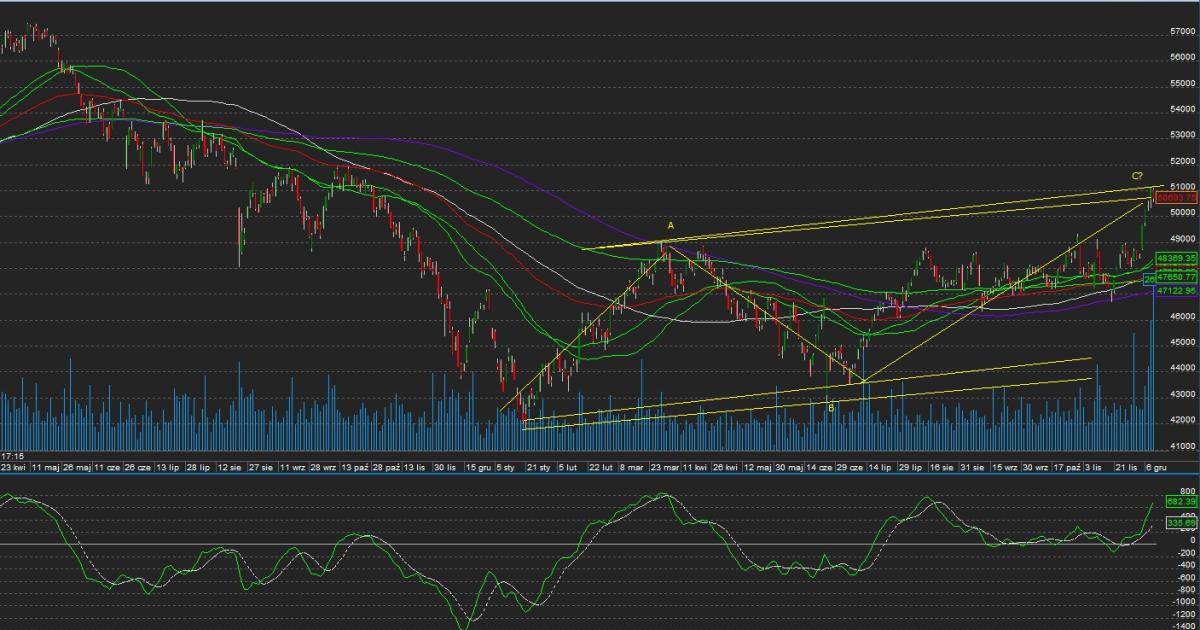The height and width of the screenshot is (630, 1200).
Task: Click the 335.68 signal line value tag
Action: [x=1181, y=522]
